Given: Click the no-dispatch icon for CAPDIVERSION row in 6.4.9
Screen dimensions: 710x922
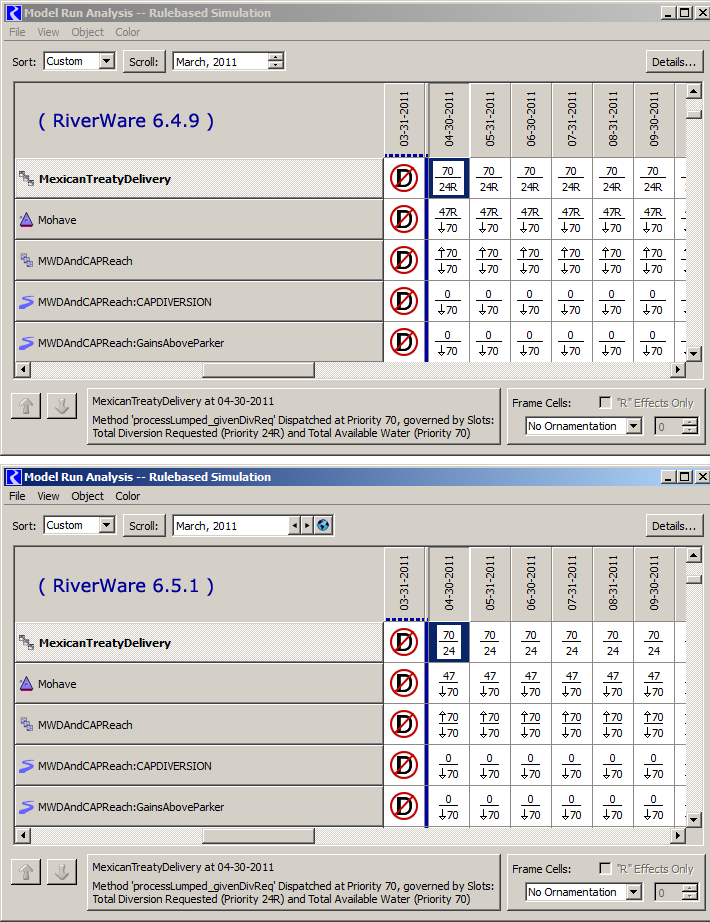Looking at the screenshot, I should point(404,301).
